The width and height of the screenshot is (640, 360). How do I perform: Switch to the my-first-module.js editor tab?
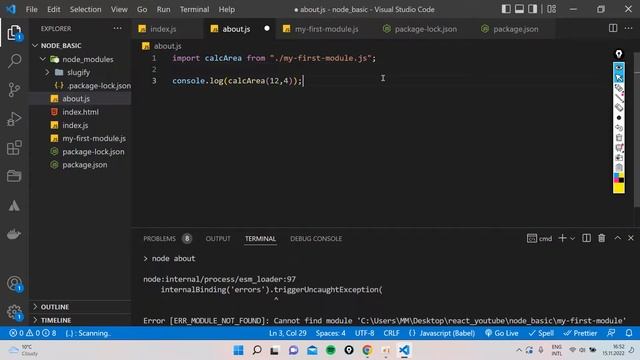point(326,29)
